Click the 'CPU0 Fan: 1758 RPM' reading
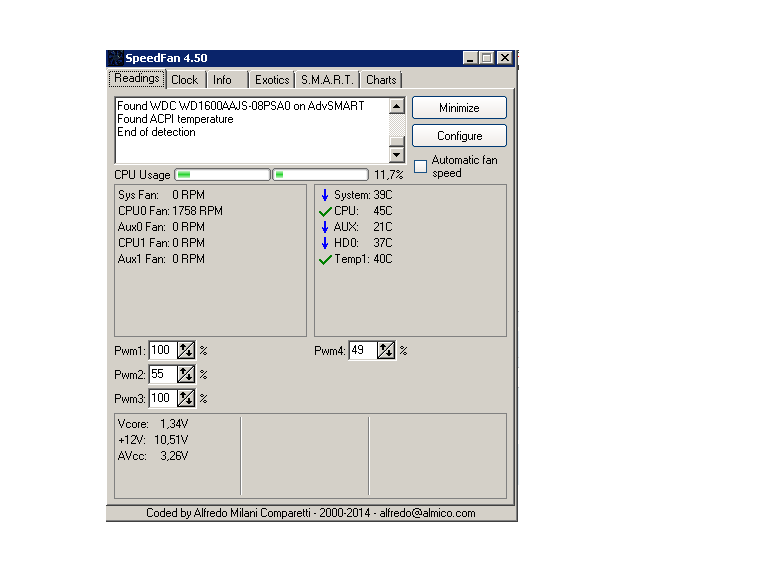Viewport: 768px width, 576px height. point(170,211)
